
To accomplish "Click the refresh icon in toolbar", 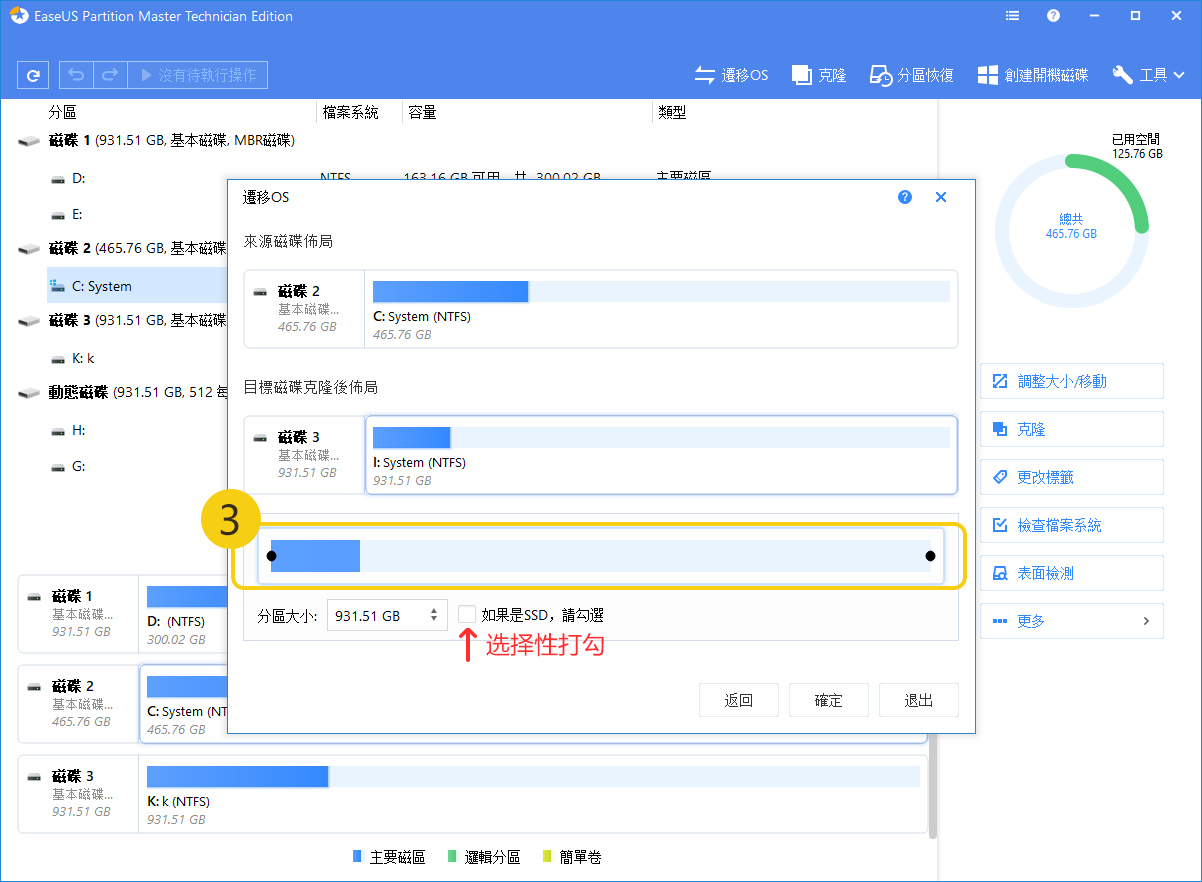I will point(34,75).
